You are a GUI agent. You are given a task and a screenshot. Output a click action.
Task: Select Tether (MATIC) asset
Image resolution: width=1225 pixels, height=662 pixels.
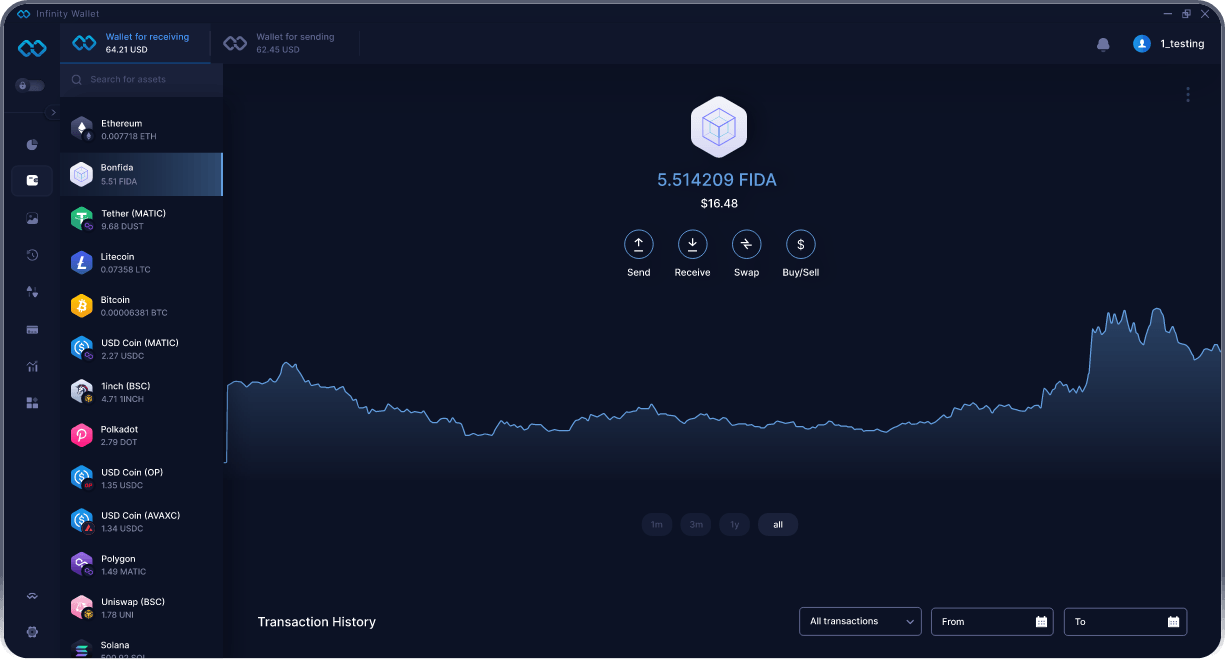click(141, 220)
